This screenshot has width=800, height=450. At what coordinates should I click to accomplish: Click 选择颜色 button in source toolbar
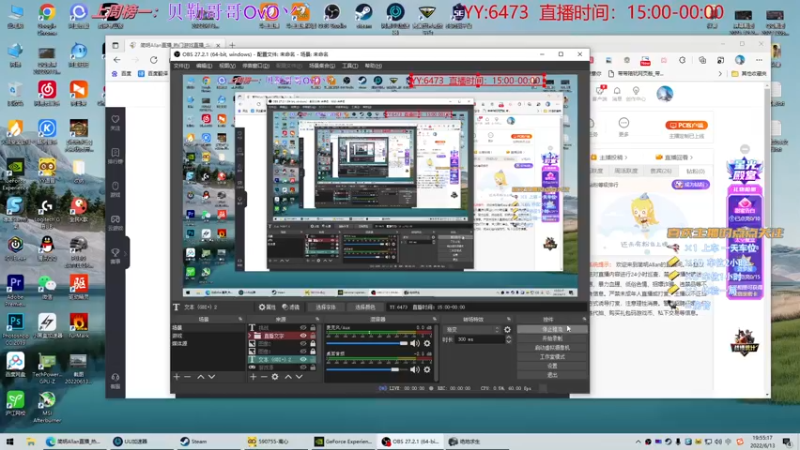tap(365, 307)
